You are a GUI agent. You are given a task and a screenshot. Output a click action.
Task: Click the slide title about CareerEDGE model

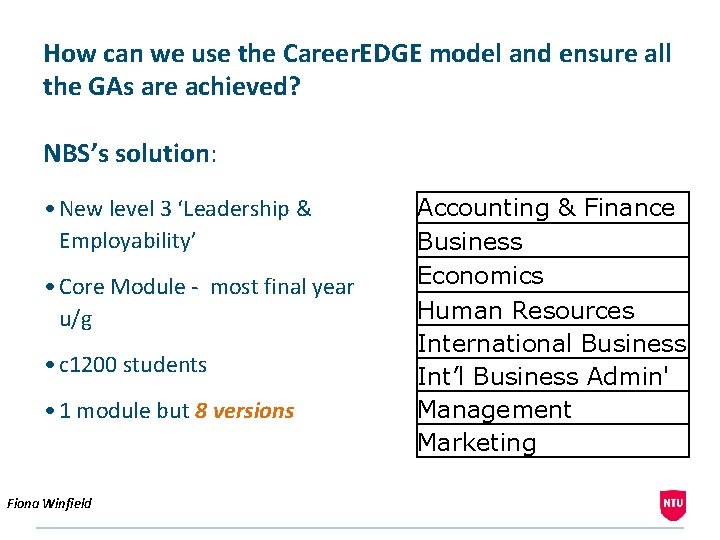click(x=357, y=53)
